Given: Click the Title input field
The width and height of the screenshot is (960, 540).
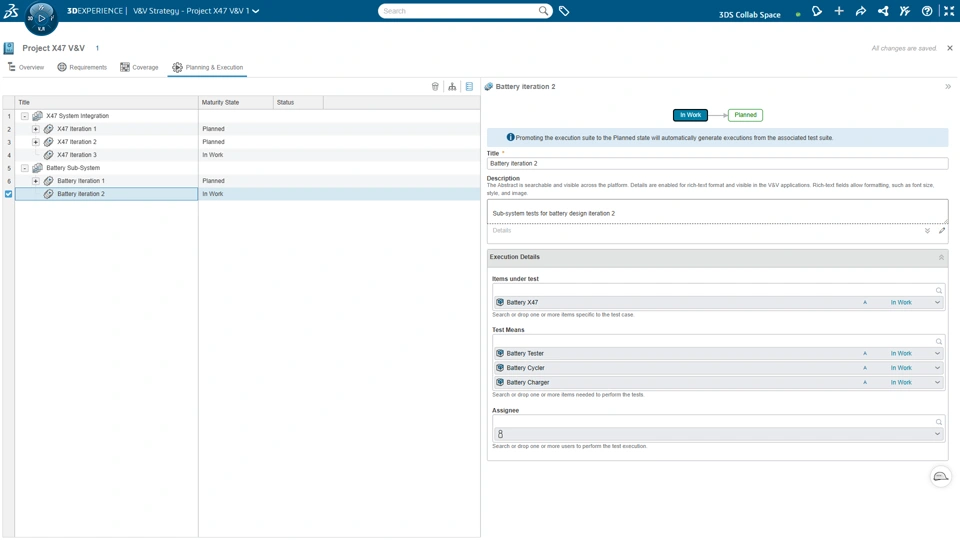Looking at the screenshot, I should [x=718, y=163].
